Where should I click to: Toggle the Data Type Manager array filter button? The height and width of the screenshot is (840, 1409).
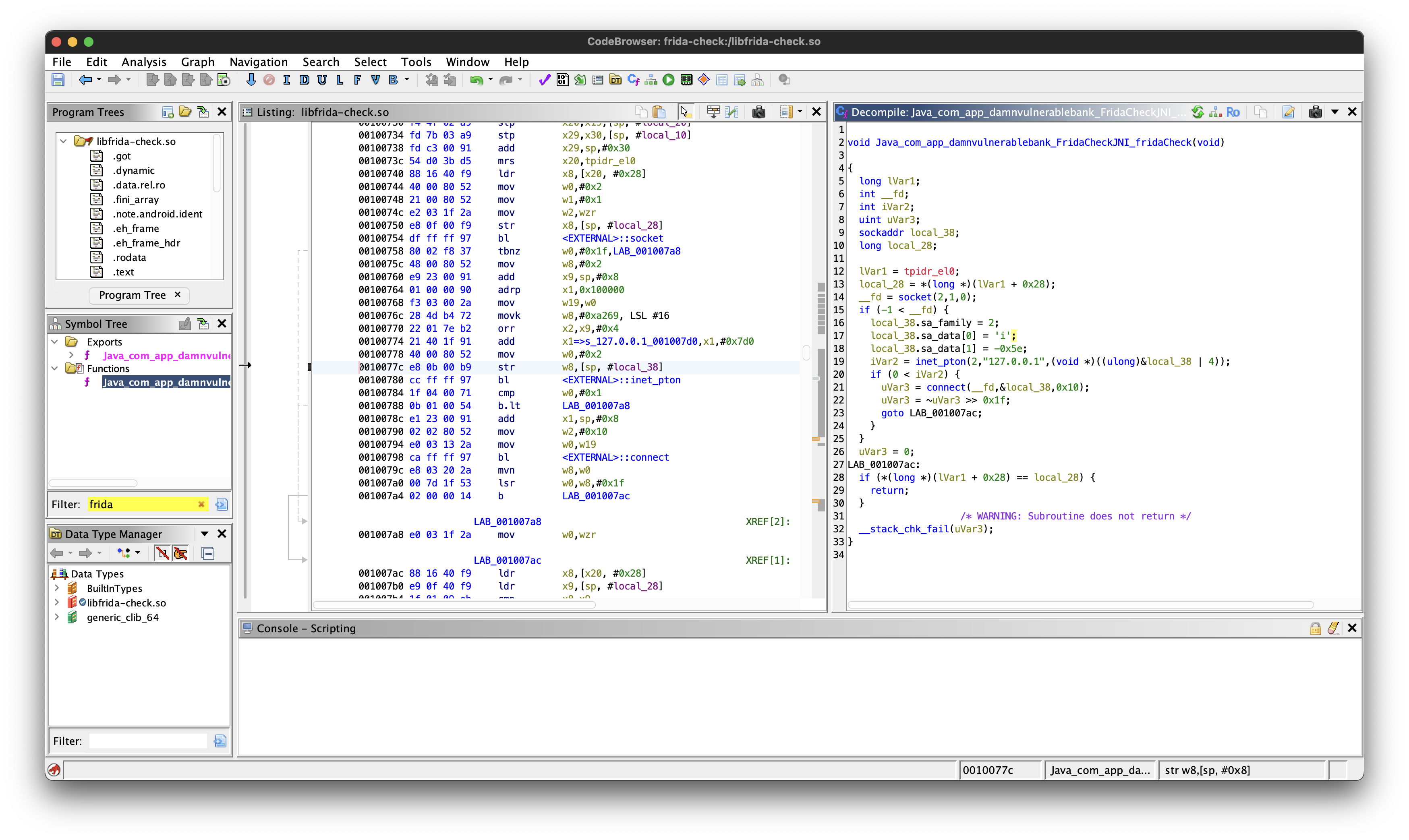162,553
